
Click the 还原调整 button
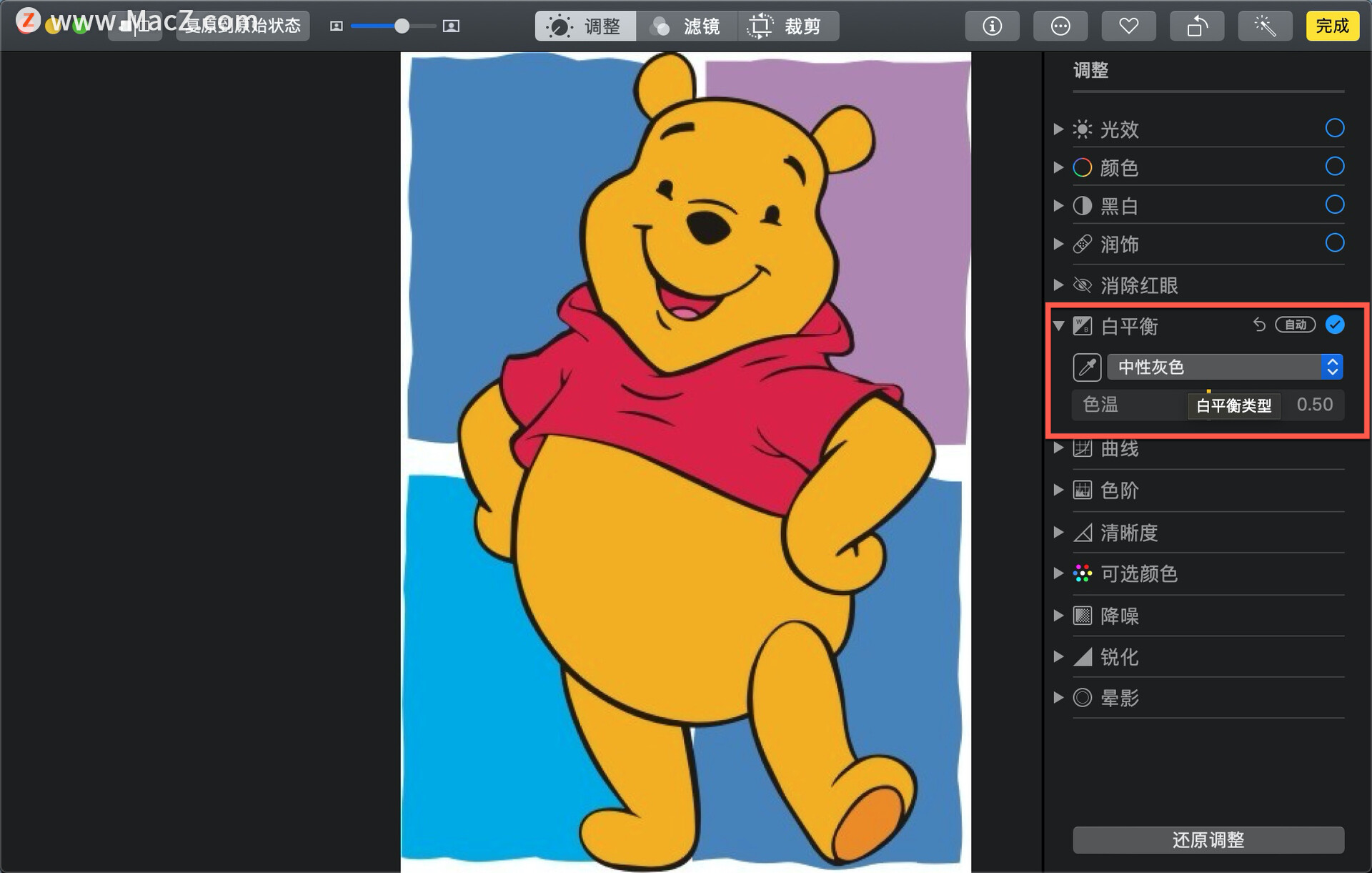(x=1208, y=839)
